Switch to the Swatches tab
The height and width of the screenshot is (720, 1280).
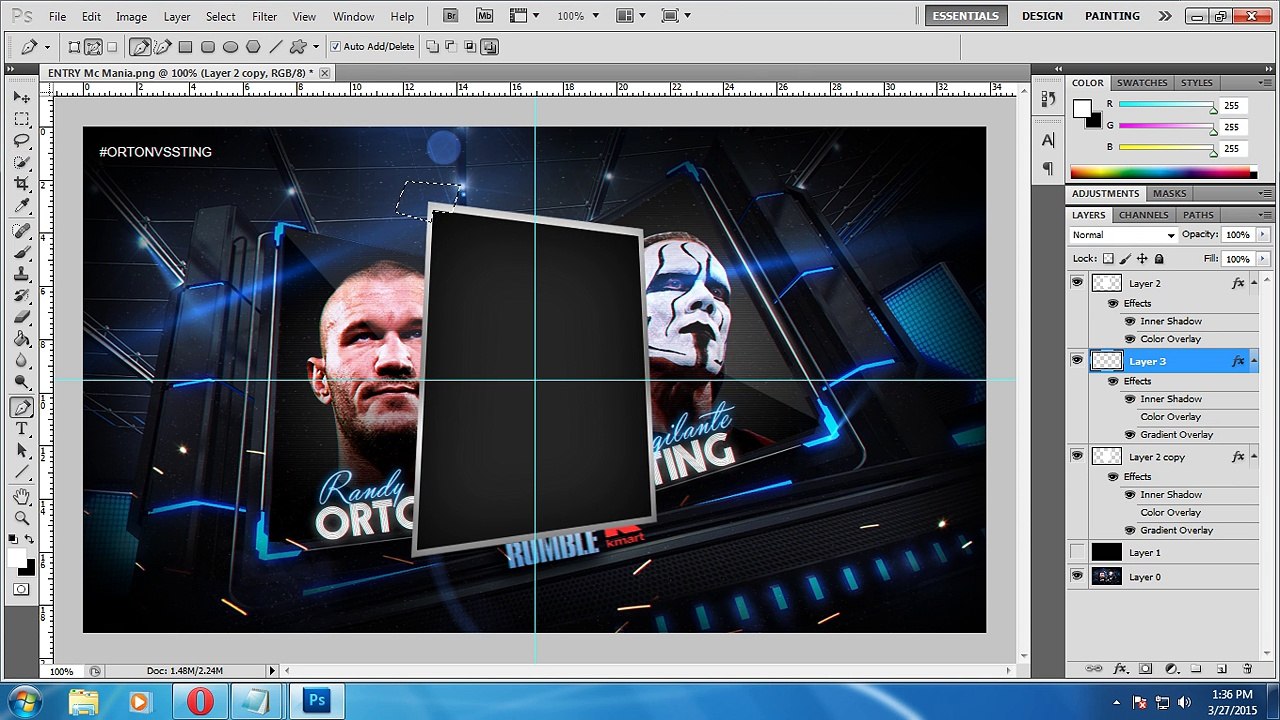[1142, 83]
